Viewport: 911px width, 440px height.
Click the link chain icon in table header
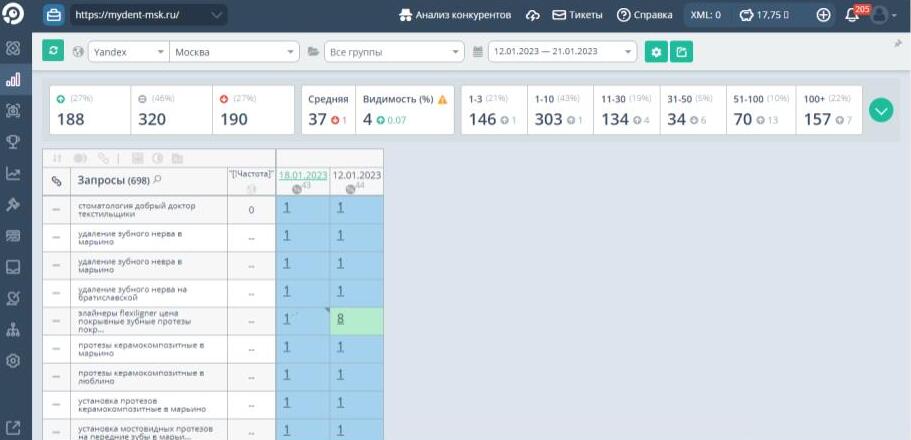click(56, 181)
